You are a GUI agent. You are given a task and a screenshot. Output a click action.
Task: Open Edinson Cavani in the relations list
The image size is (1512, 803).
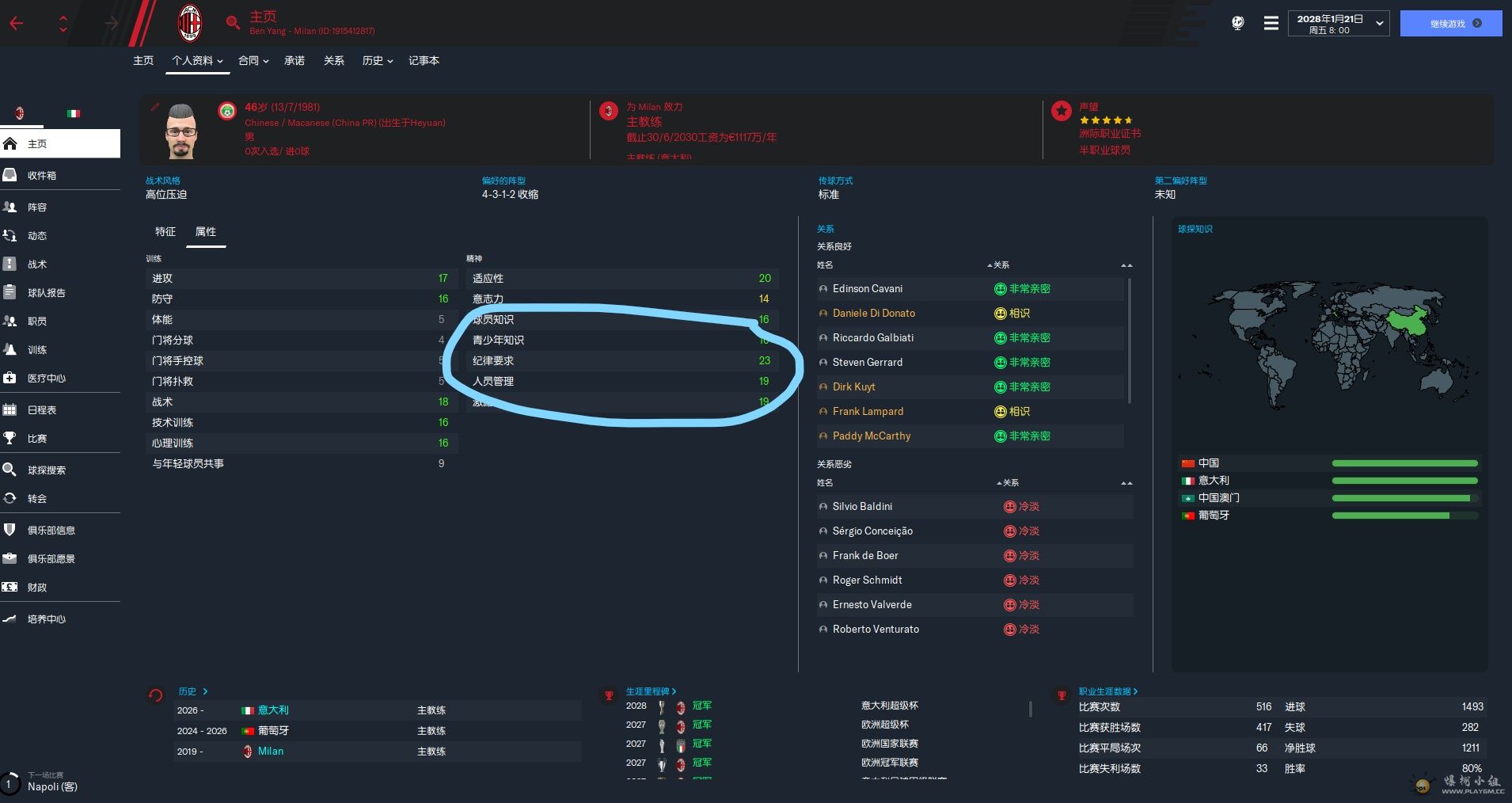(x=867, y=288)
